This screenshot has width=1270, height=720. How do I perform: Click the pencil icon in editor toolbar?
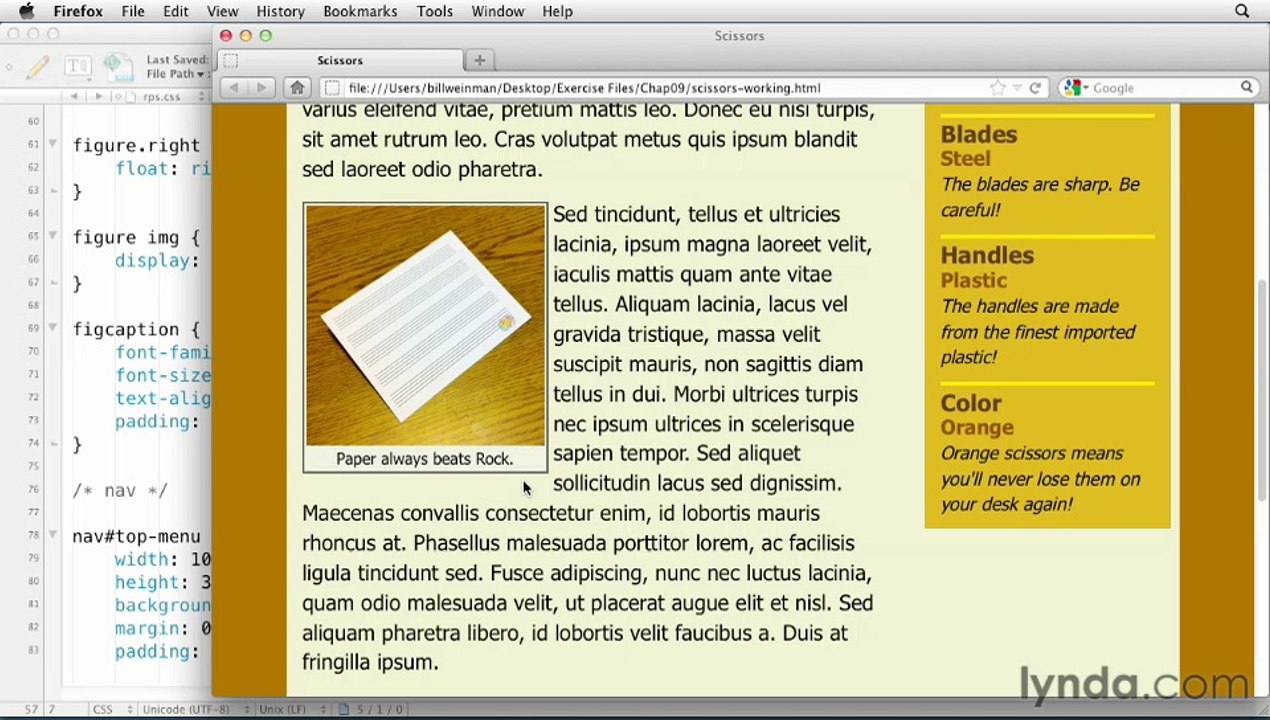pos(38,67)
